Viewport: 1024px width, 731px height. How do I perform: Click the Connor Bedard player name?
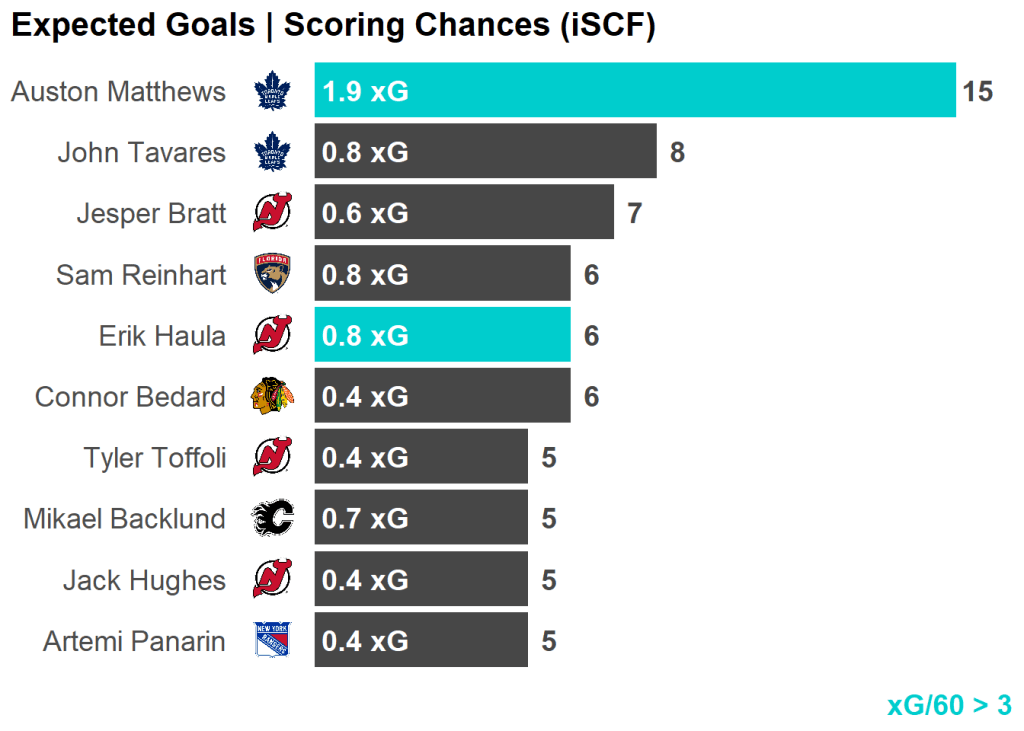[130, 397]
